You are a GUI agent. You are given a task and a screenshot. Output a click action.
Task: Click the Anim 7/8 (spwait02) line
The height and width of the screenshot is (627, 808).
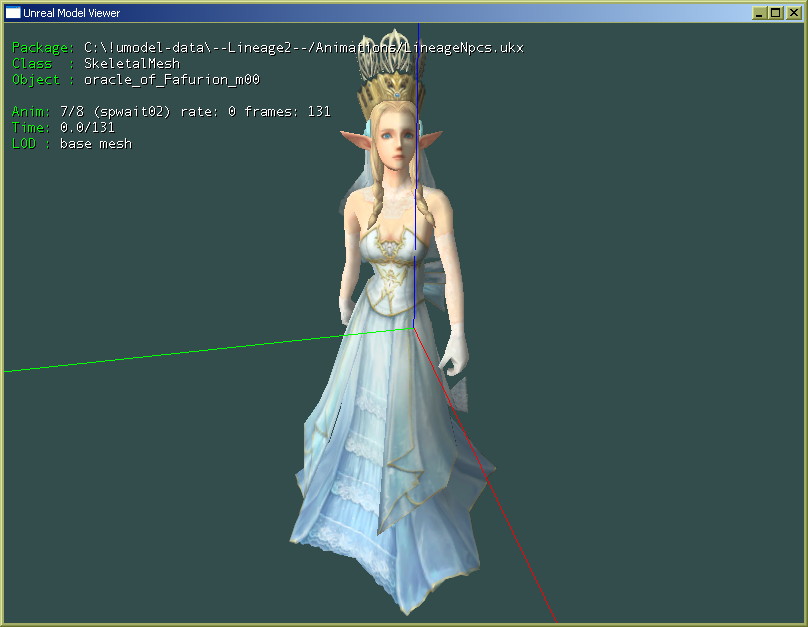171,112
